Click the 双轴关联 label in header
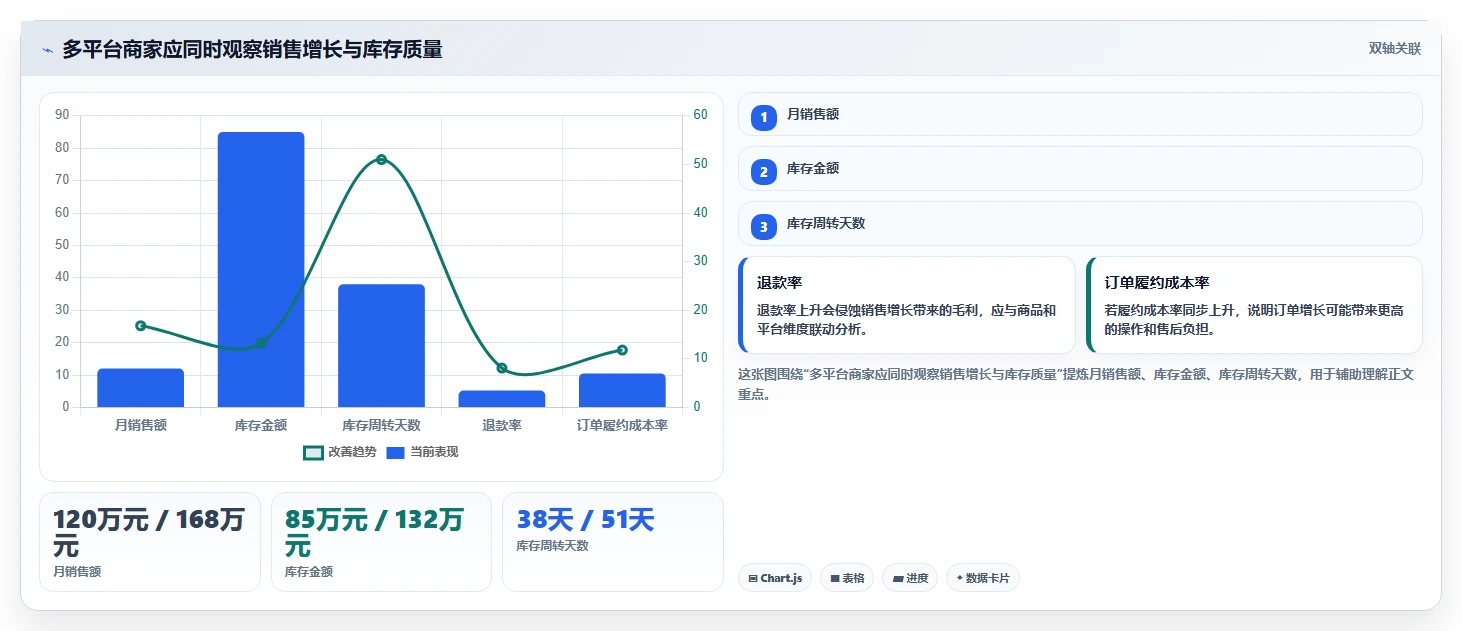The height and width of the screenshot is (631, 1462). tap(1394, 49)
